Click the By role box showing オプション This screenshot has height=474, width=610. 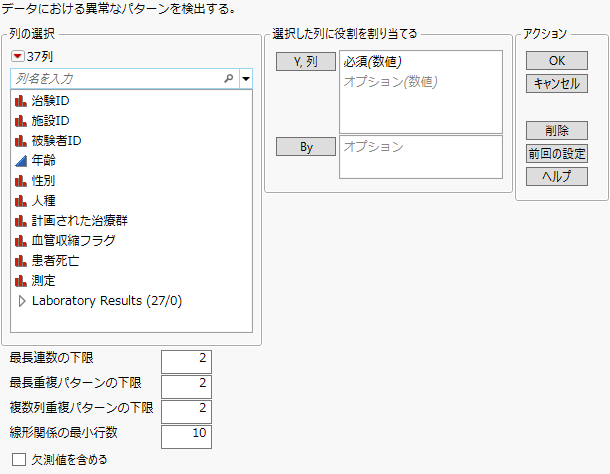coord(421,157)
